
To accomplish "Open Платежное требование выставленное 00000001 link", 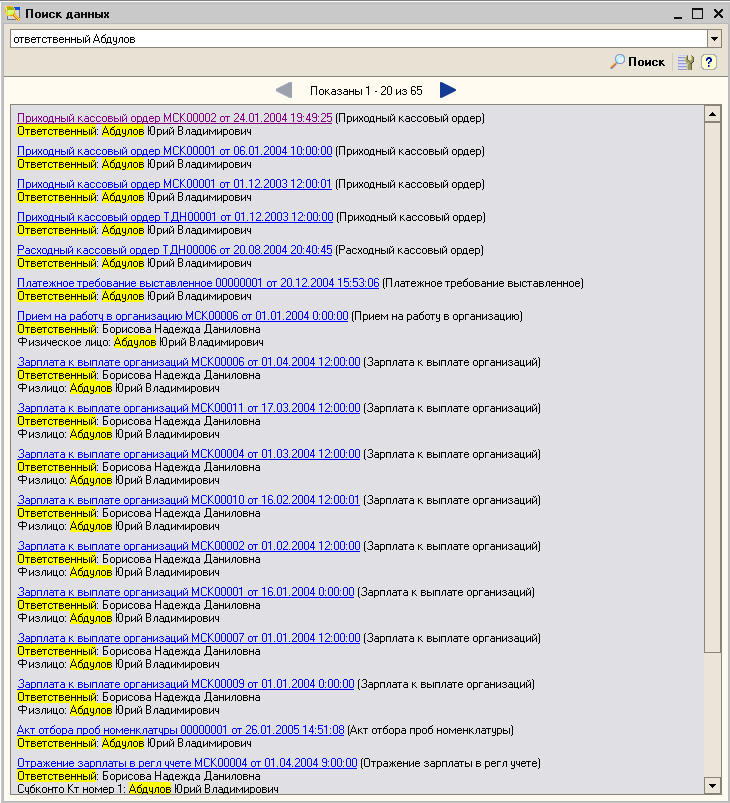I will point(198,283).
